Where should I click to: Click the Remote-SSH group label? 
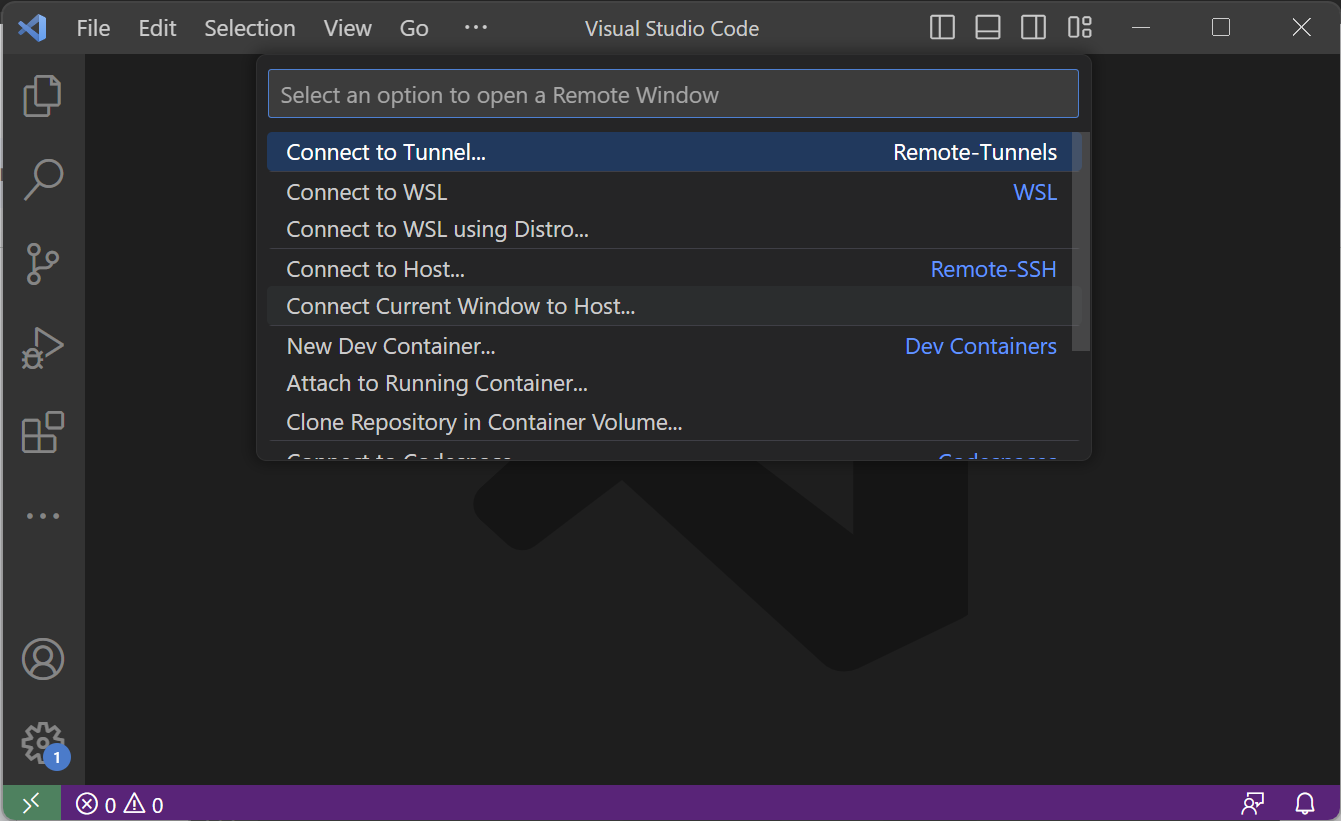[993, 268]
